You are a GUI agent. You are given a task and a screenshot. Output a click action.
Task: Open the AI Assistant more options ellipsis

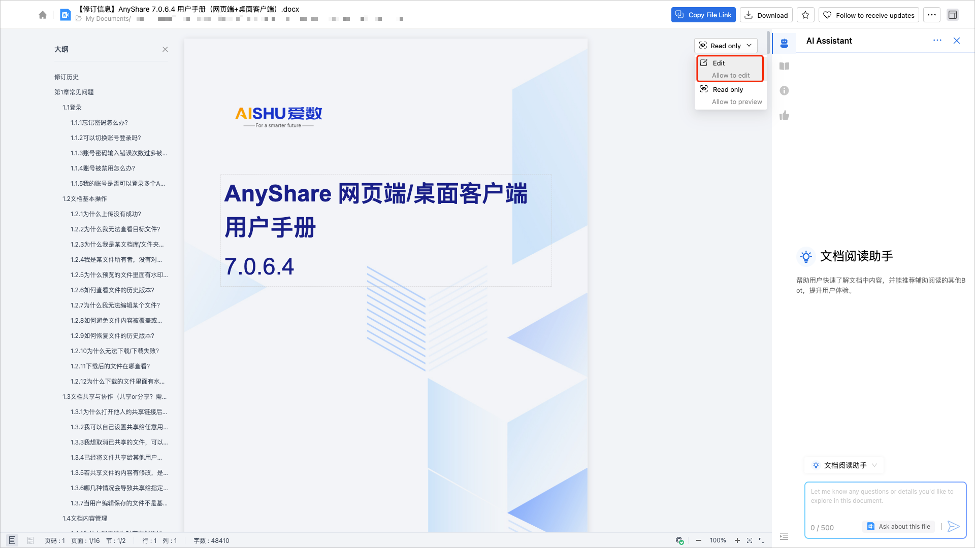937,41
